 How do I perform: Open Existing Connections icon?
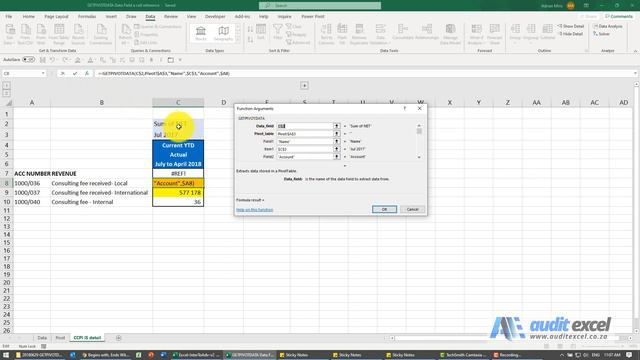click(x=101, y=34)
